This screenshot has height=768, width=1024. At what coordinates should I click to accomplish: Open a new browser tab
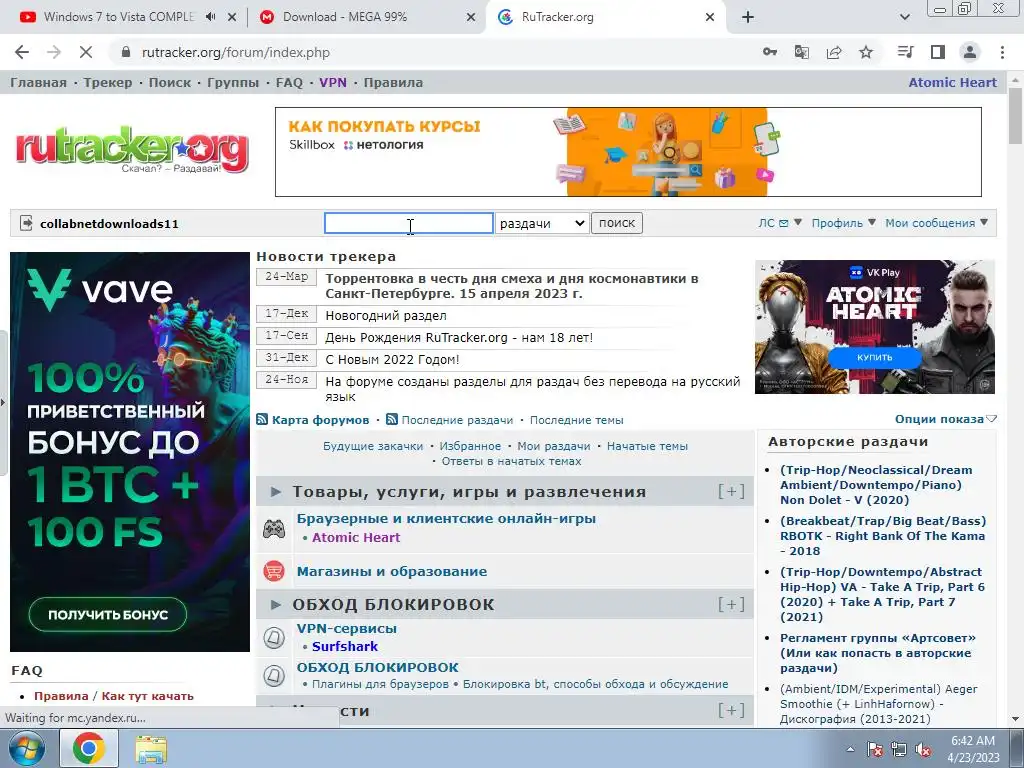[x=748, y=18]
